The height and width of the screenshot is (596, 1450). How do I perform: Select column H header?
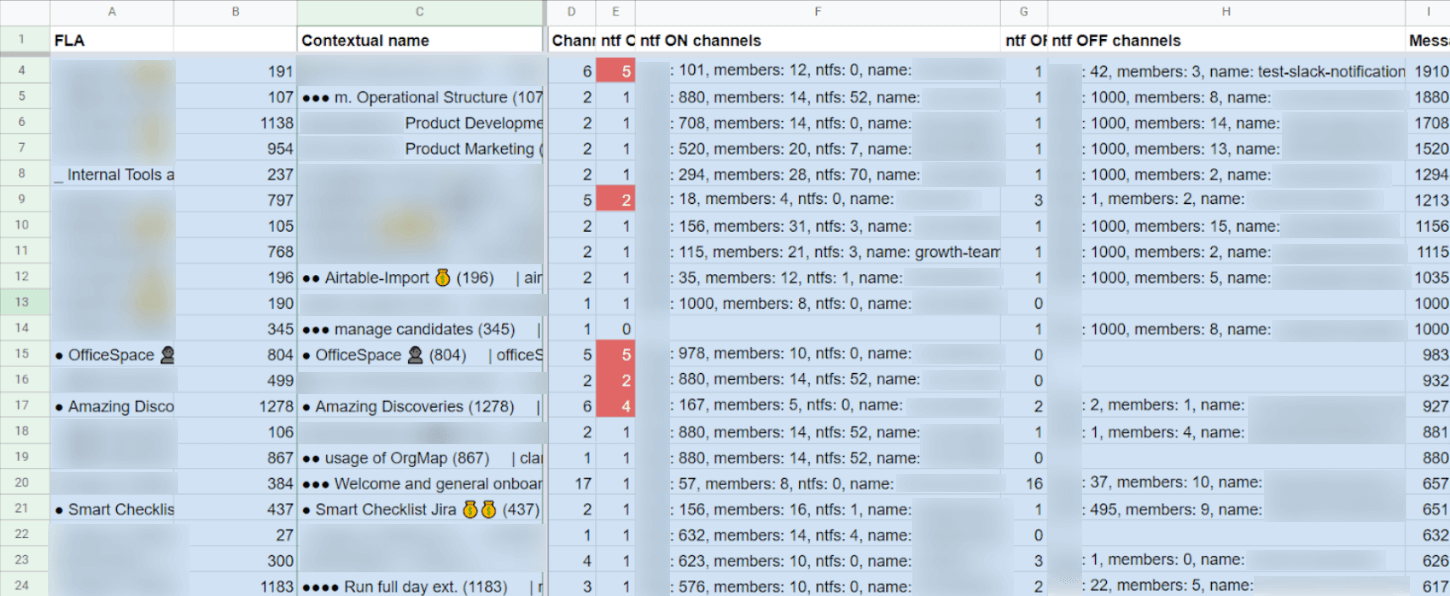(x=1226, y=12)
